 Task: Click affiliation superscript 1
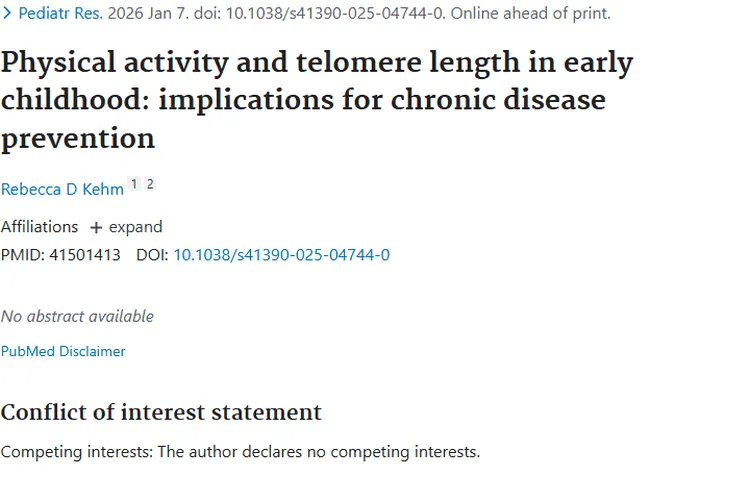(134, 184)
